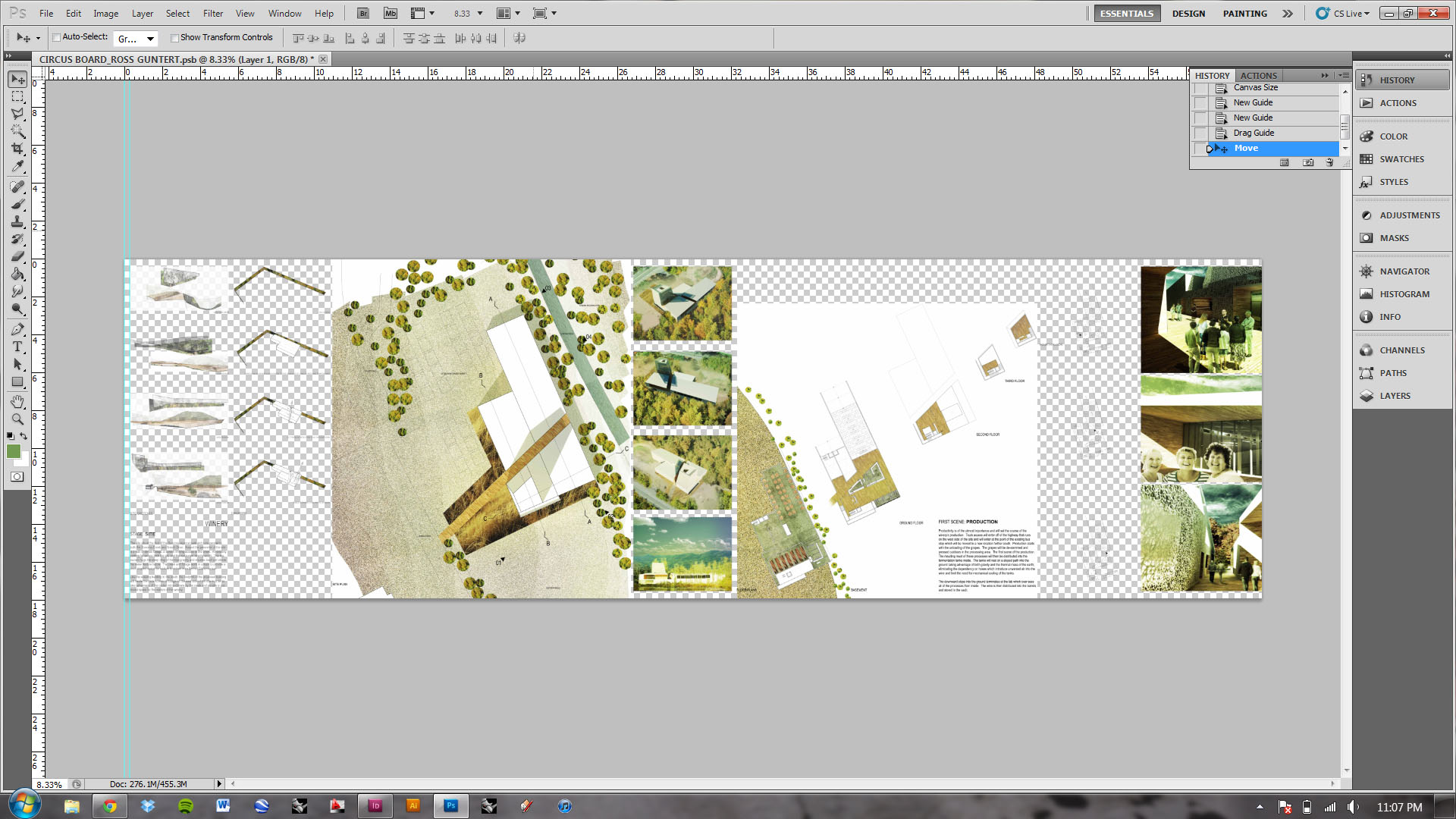Open the Filter menu
The height and width of the screenshot is (819, 1456).
point(212,13)
